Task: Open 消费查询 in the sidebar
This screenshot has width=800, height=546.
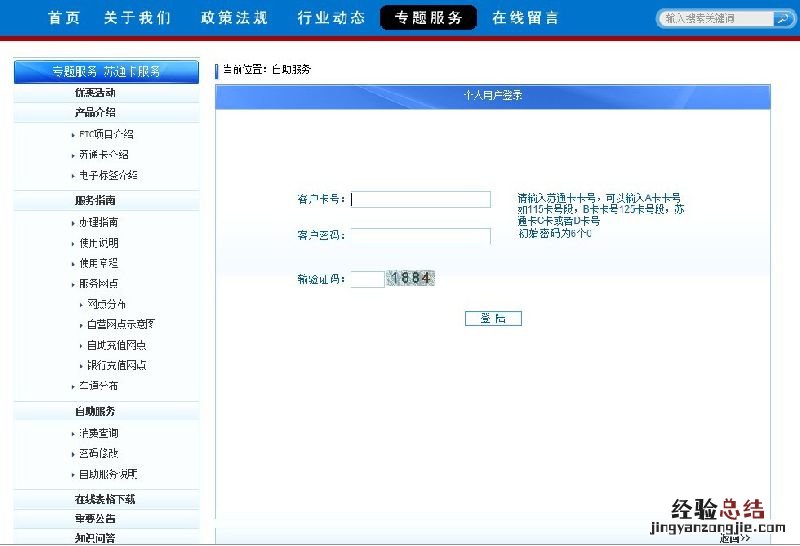Action: (98, 433)
